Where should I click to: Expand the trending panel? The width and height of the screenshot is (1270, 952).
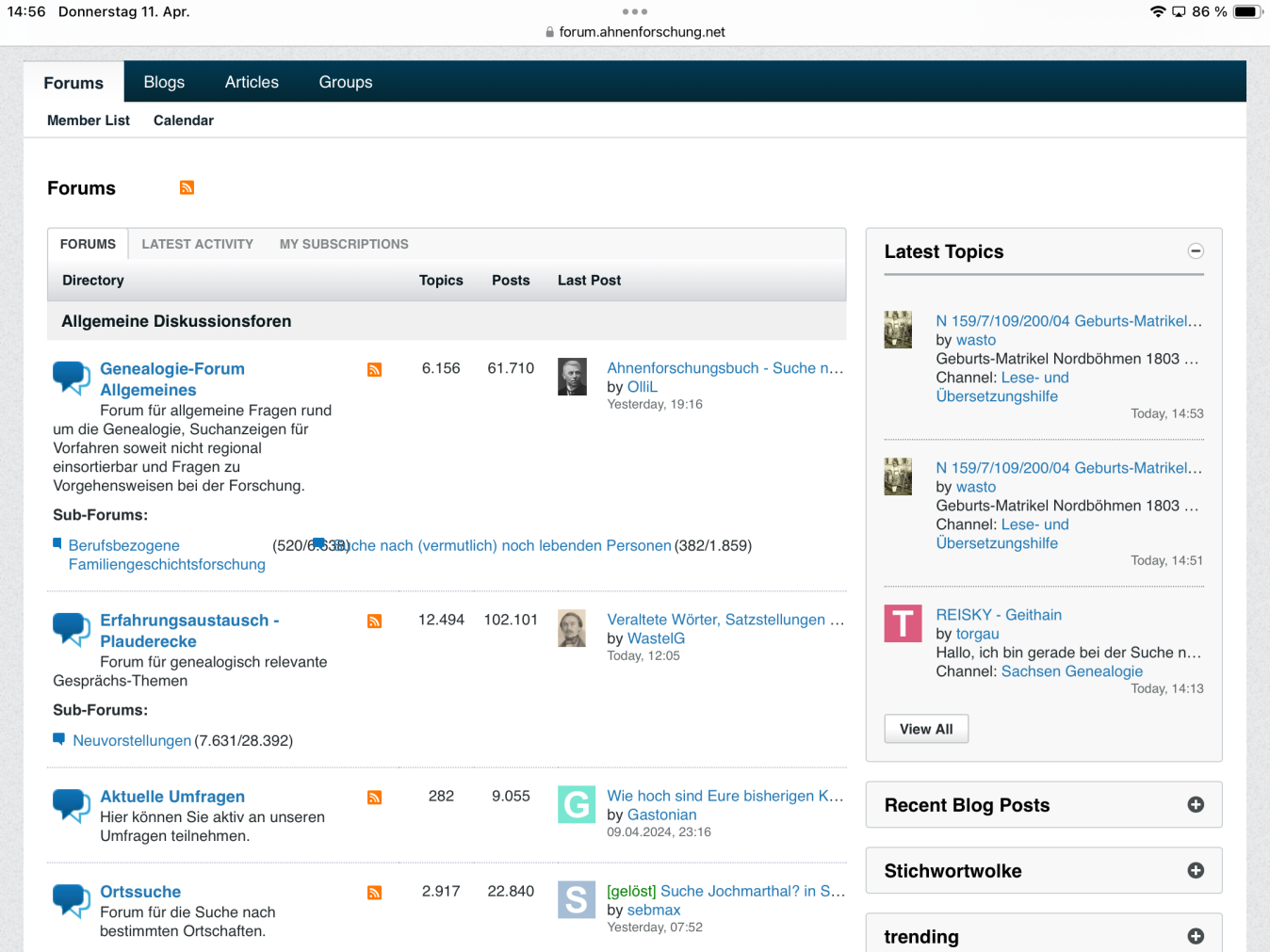[x=1196, y=936]
